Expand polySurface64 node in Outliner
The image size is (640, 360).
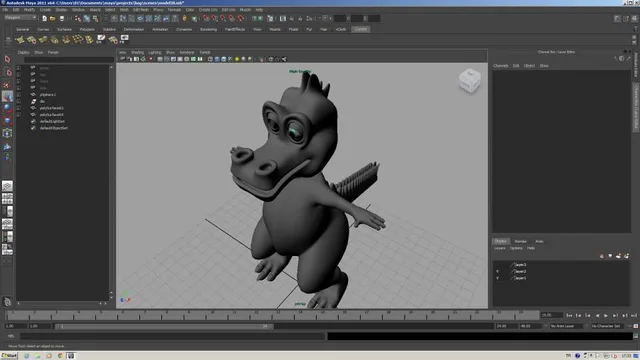pyautogui.click(x=19, y=115)
